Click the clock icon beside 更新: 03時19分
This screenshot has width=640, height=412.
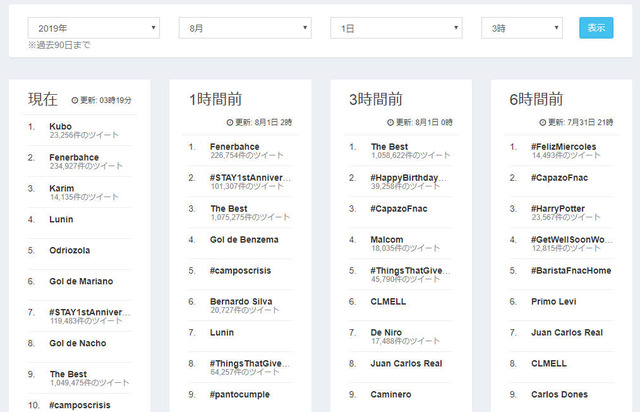coord(75,100)
